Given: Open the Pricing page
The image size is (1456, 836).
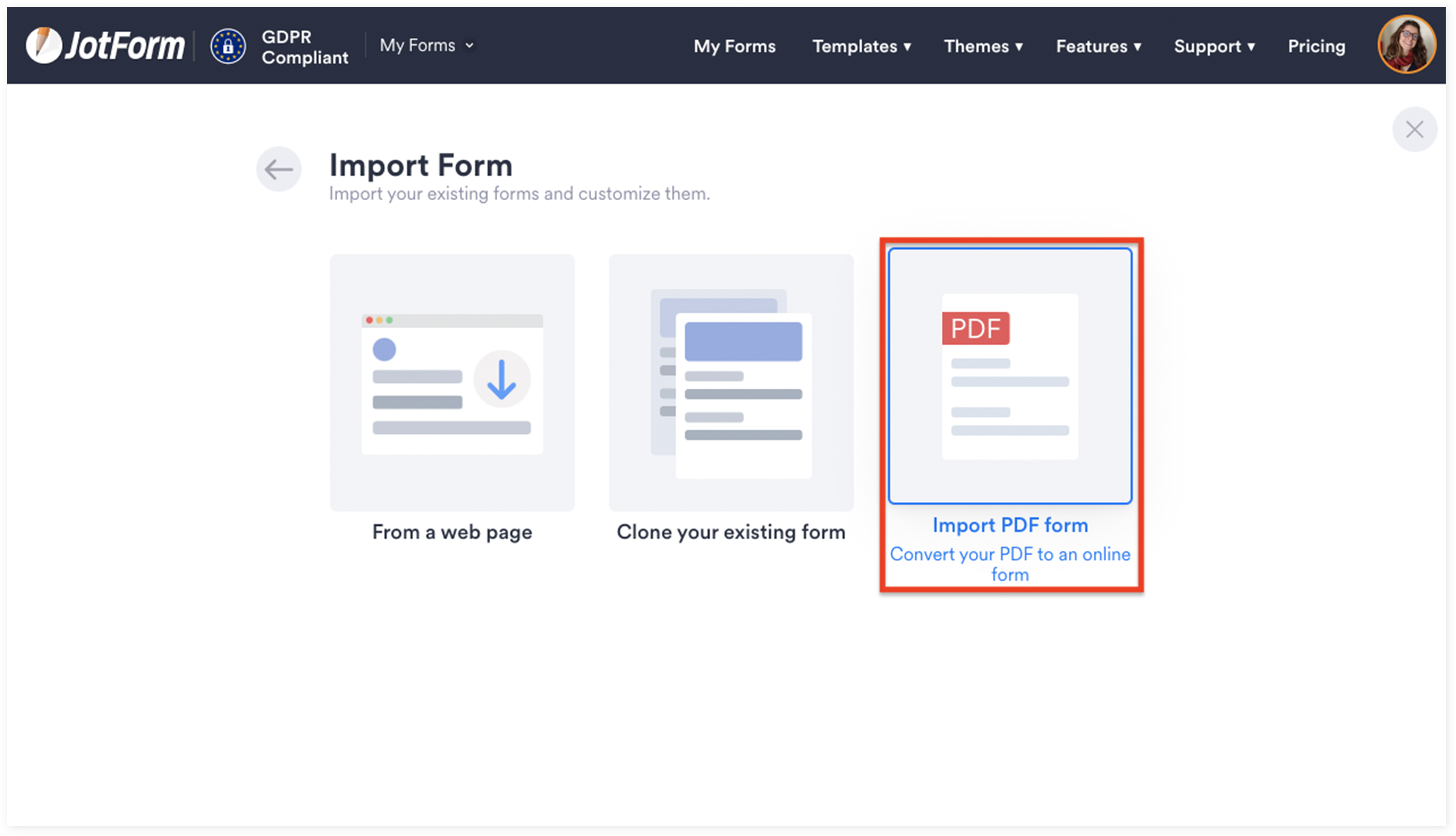Looking at the screenshot, I should 1316,47.
